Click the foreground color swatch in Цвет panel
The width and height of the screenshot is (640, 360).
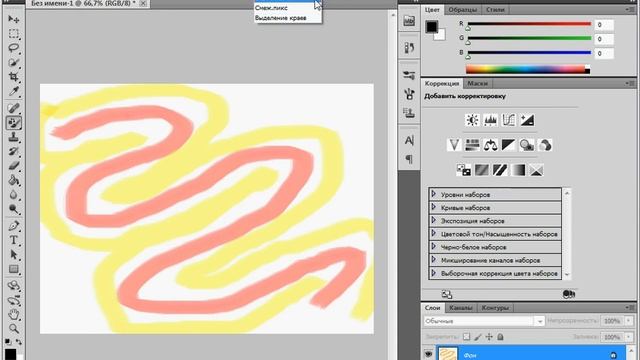(432, 27)
